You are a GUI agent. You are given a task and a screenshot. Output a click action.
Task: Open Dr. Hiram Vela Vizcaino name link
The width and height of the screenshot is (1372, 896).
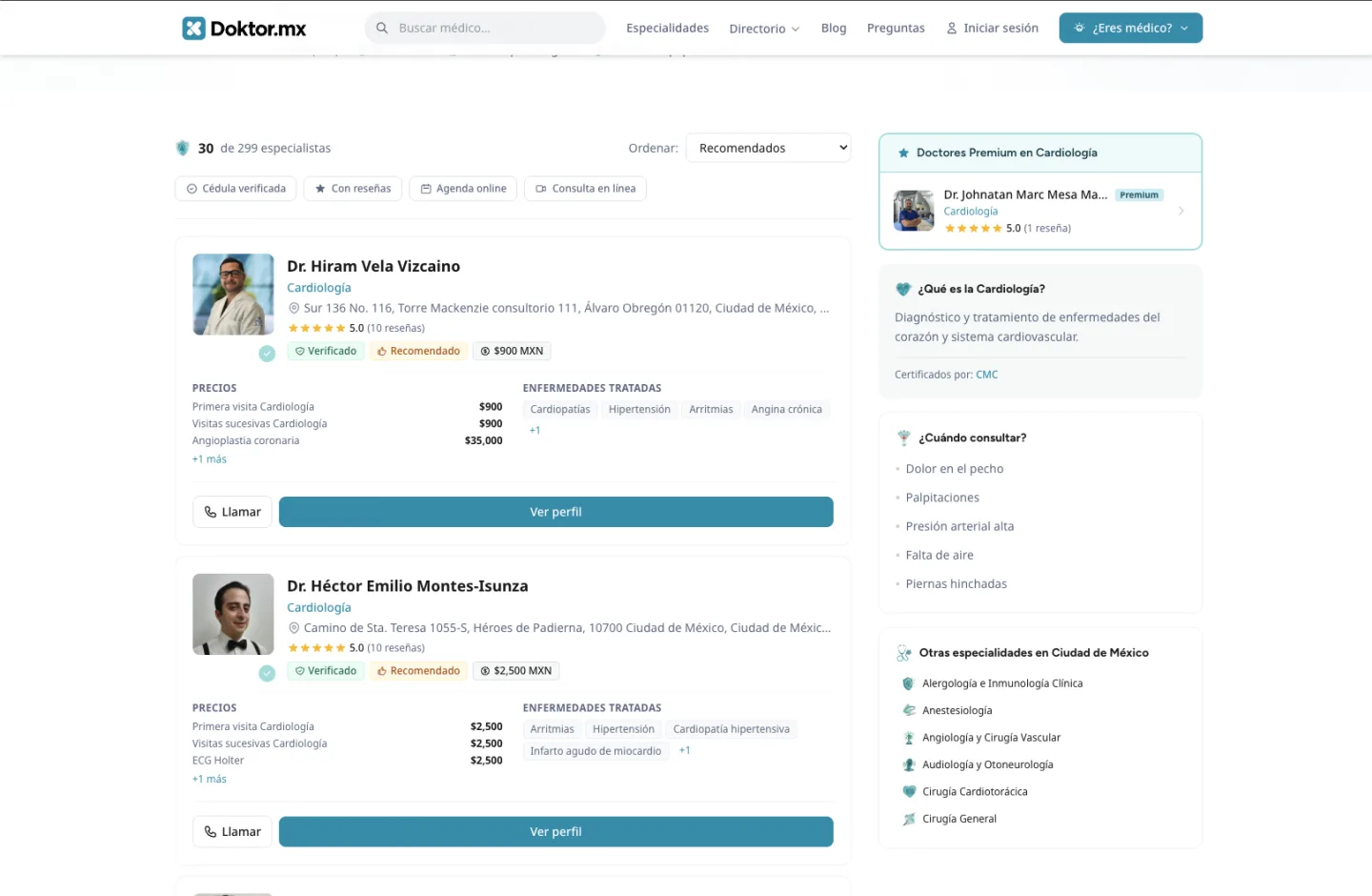point(373,266)
